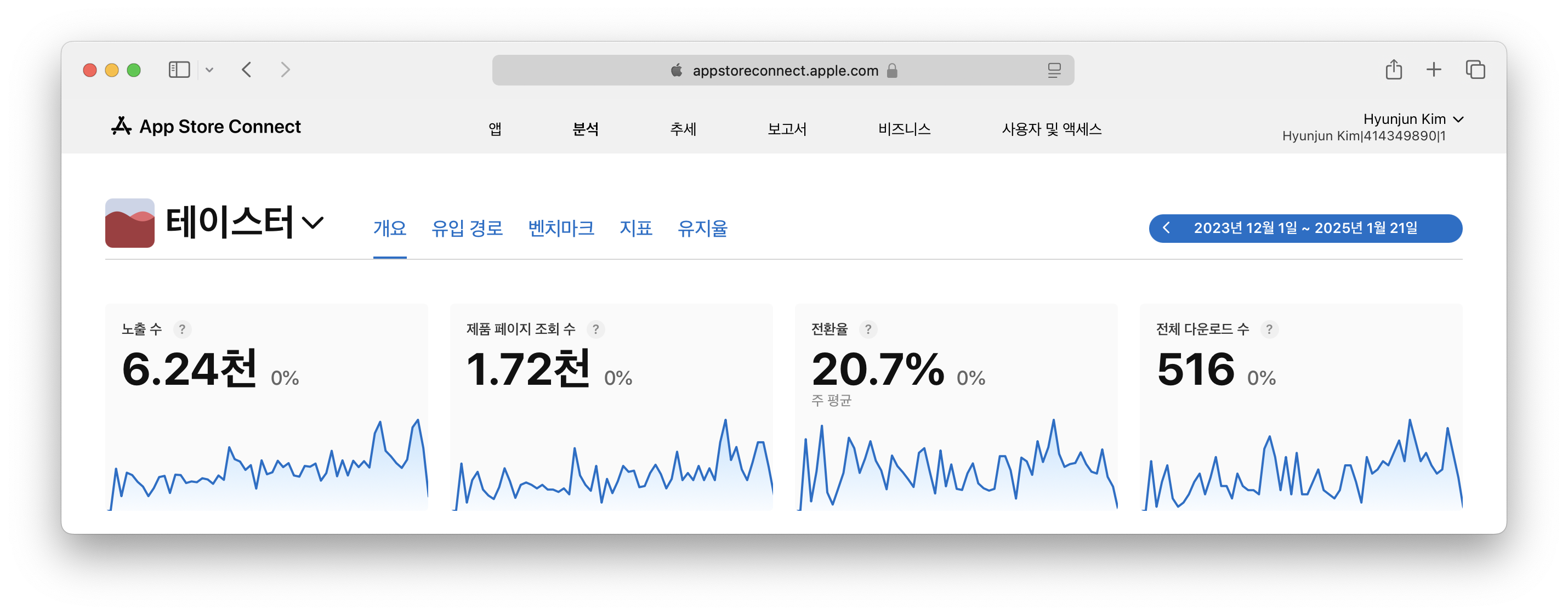The image size is (1568, 615).
Task: Click the appstoreconnect.apple.com address field
Action: point(785,71)
